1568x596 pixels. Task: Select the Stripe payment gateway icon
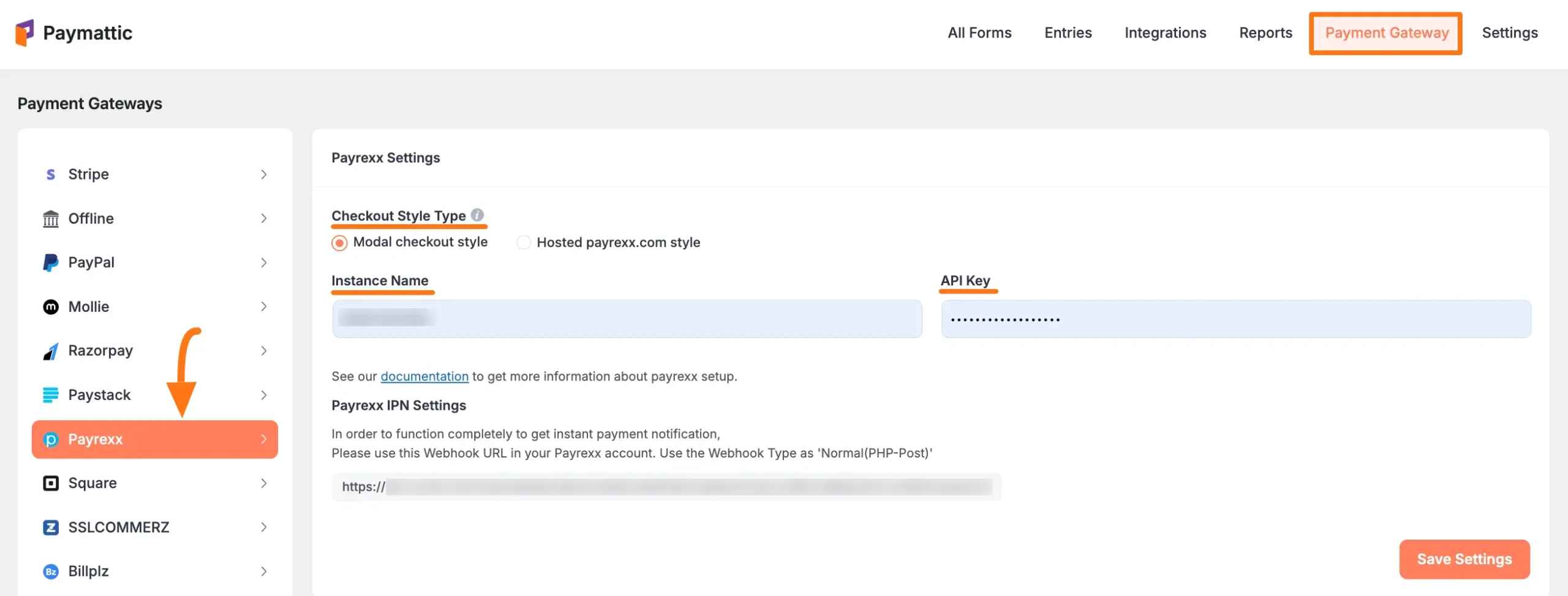[51, 174]
